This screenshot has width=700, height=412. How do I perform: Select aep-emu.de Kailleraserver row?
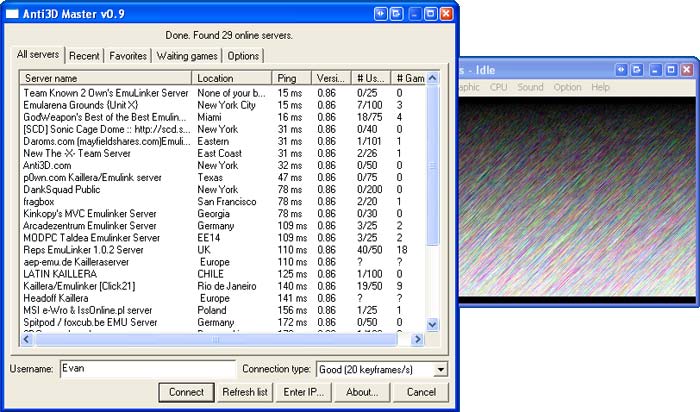(x=223, y=262)
